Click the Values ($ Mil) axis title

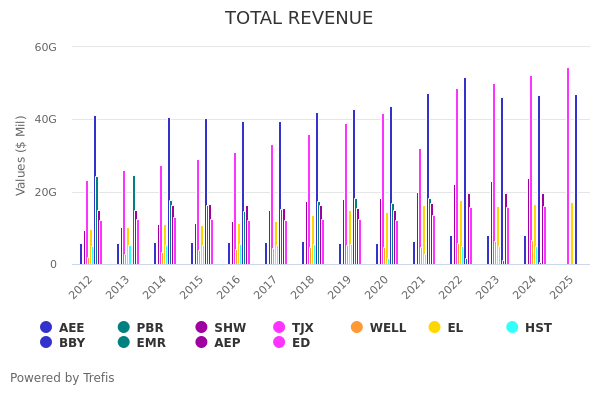[22, 155]
